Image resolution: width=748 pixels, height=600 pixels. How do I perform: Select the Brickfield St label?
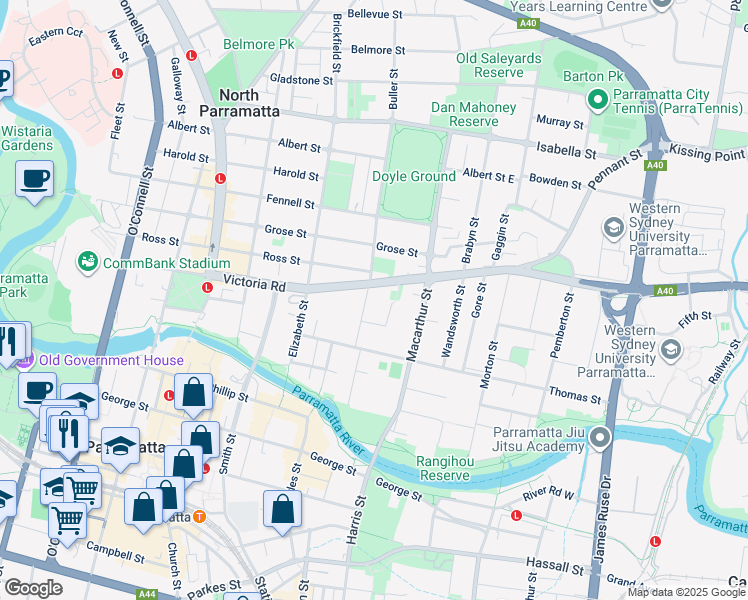click(x=337, y=43)
